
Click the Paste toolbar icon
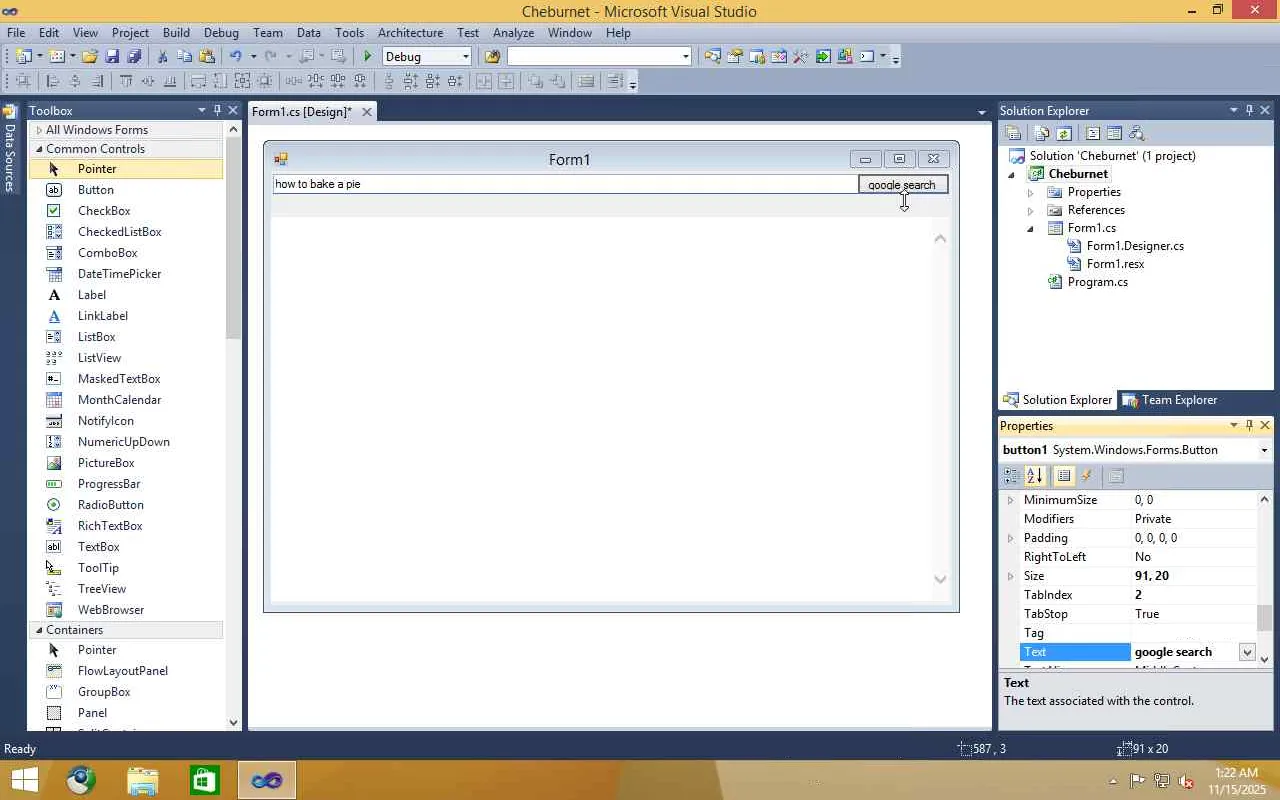point(207,57)
